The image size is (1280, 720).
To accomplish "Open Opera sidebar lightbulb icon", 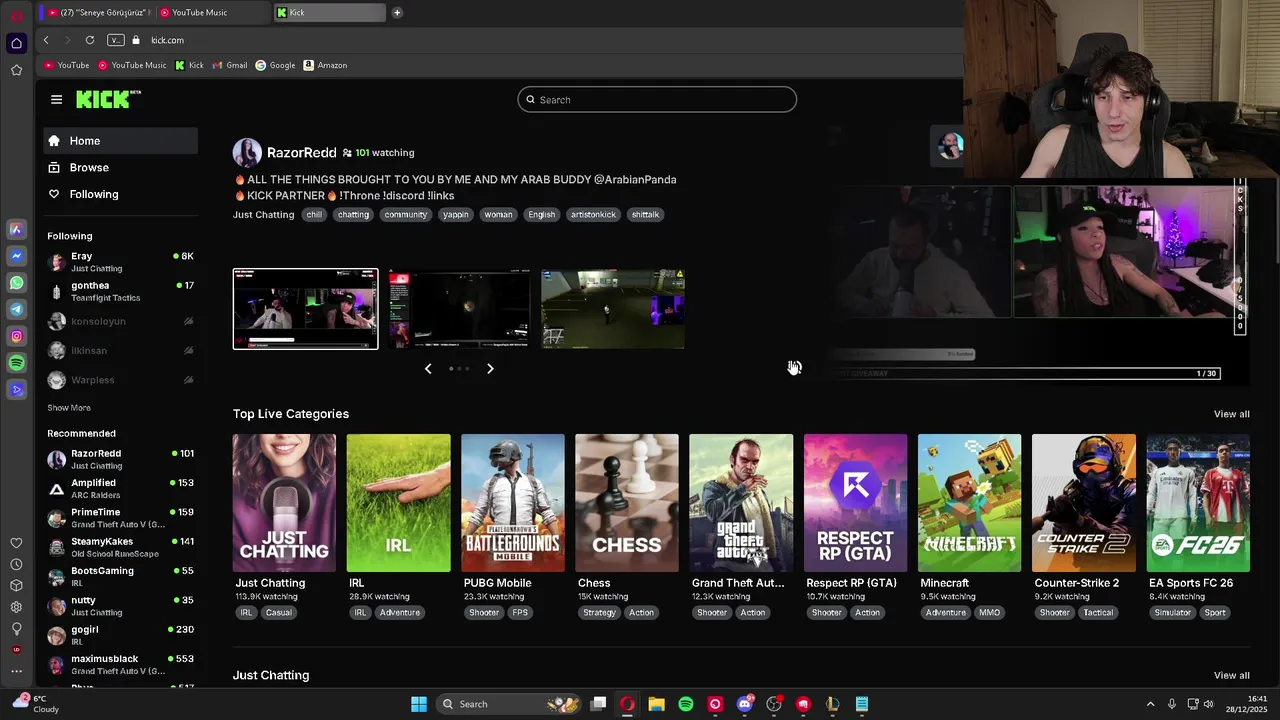I will click(x=16, y=629).
